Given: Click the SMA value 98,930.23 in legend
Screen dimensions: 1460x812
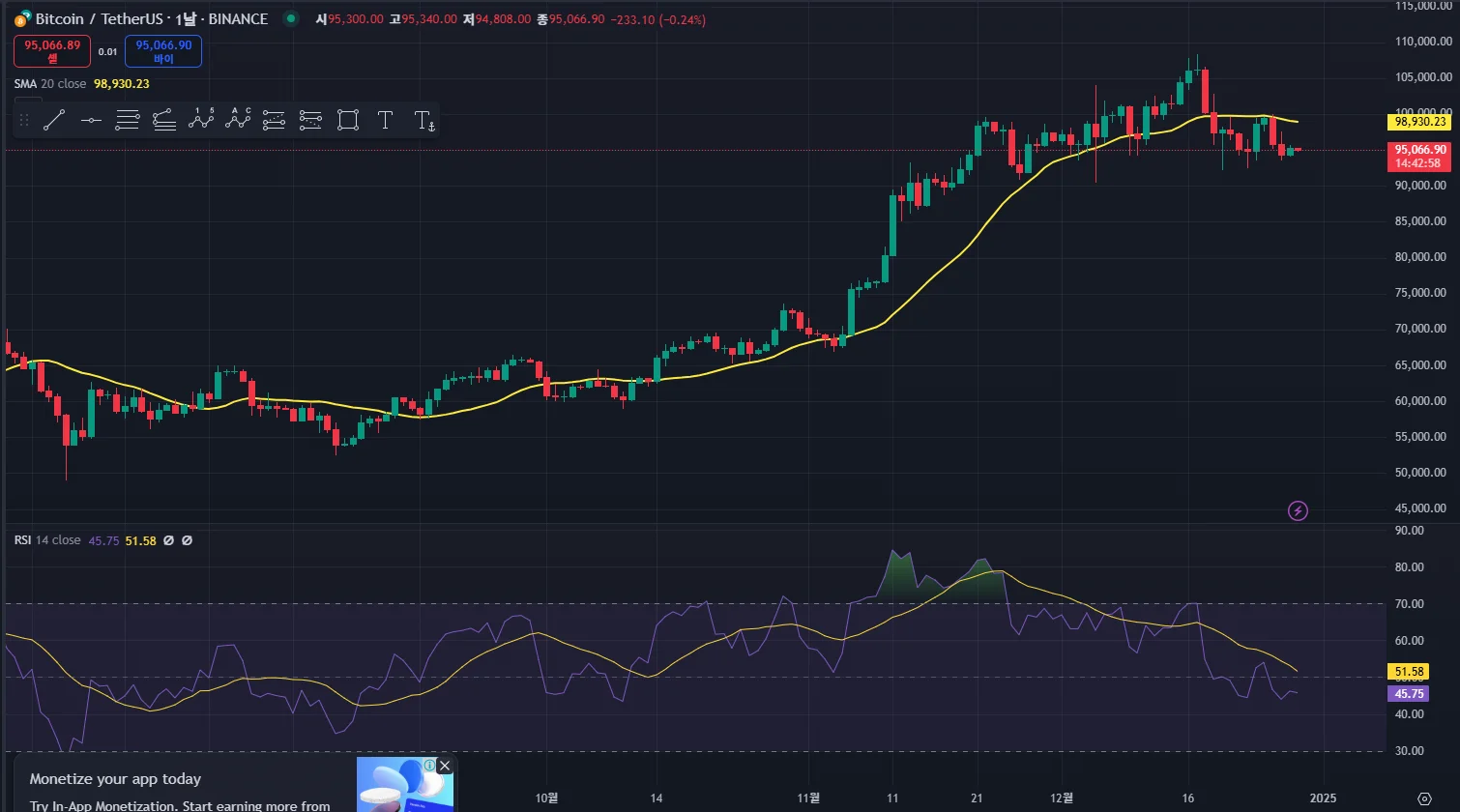Looking at the screenshot, I should (122, 84).
